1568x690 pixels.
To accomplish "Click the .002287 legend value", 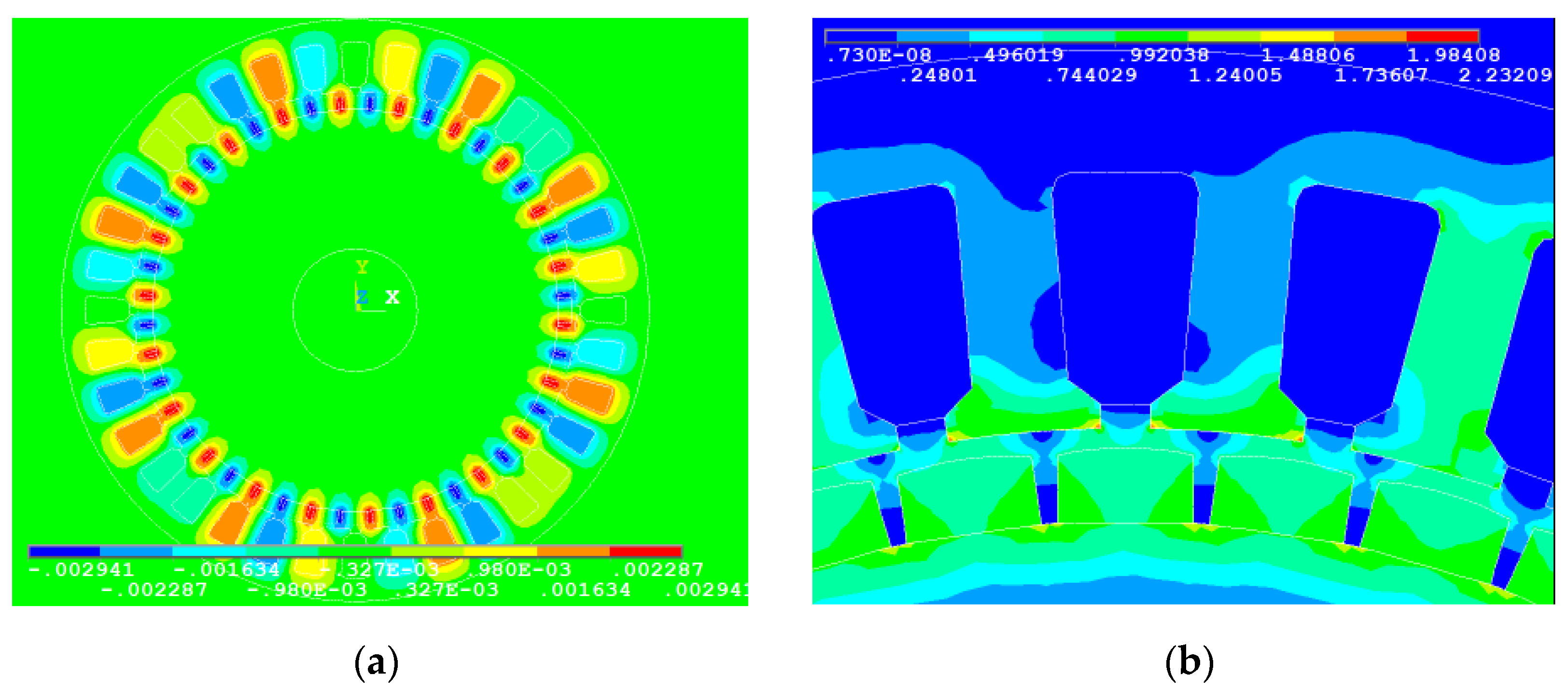I will 658,570.
